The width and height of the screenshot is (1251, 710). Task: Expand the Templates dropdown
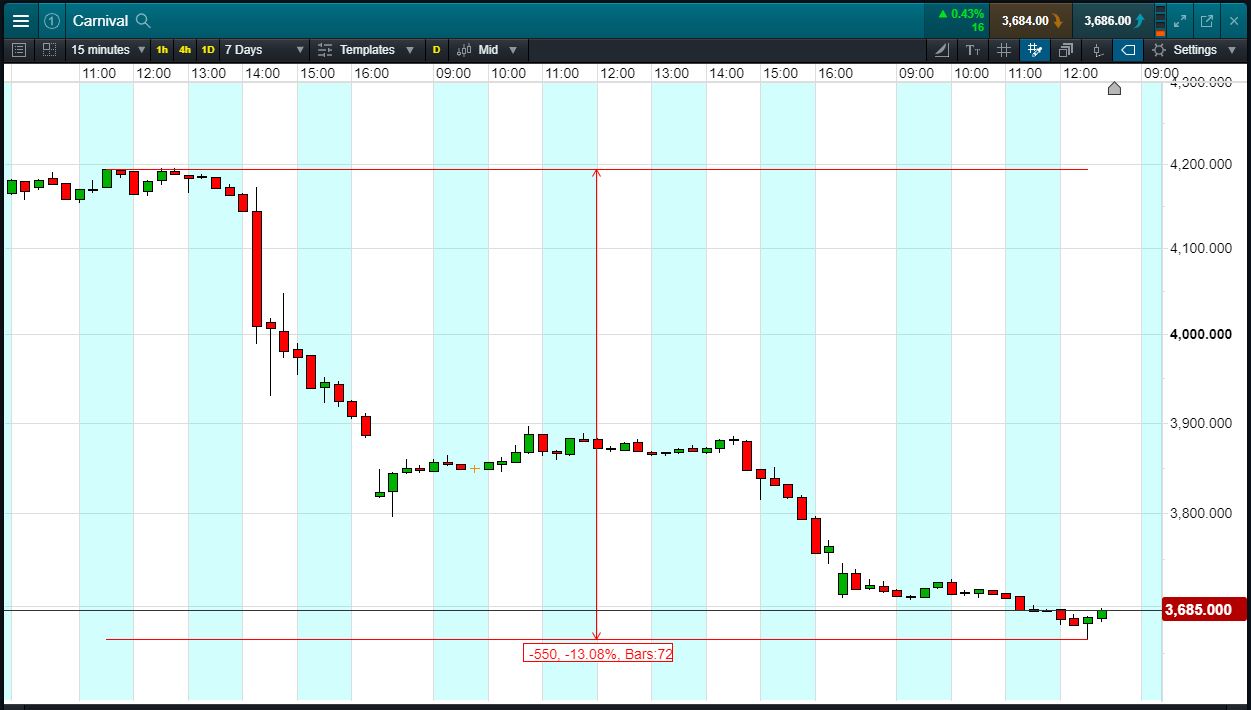click(410, 50)
